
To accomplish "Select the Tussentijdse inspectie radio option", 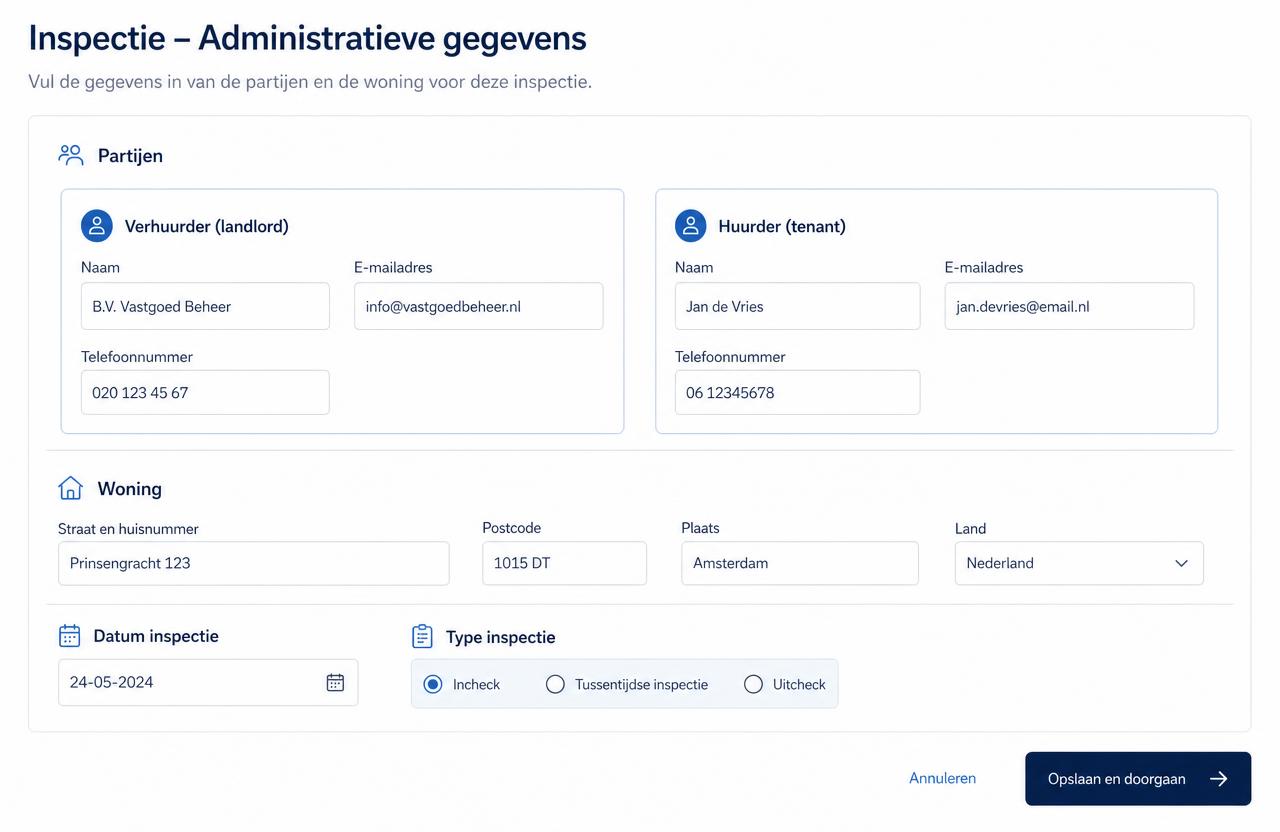I will pyautogui.click(x=555, y=684).
